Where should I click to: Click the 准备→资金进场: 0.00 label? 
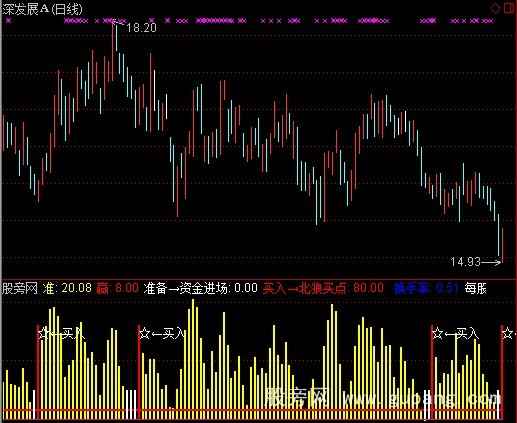point(201,288)
